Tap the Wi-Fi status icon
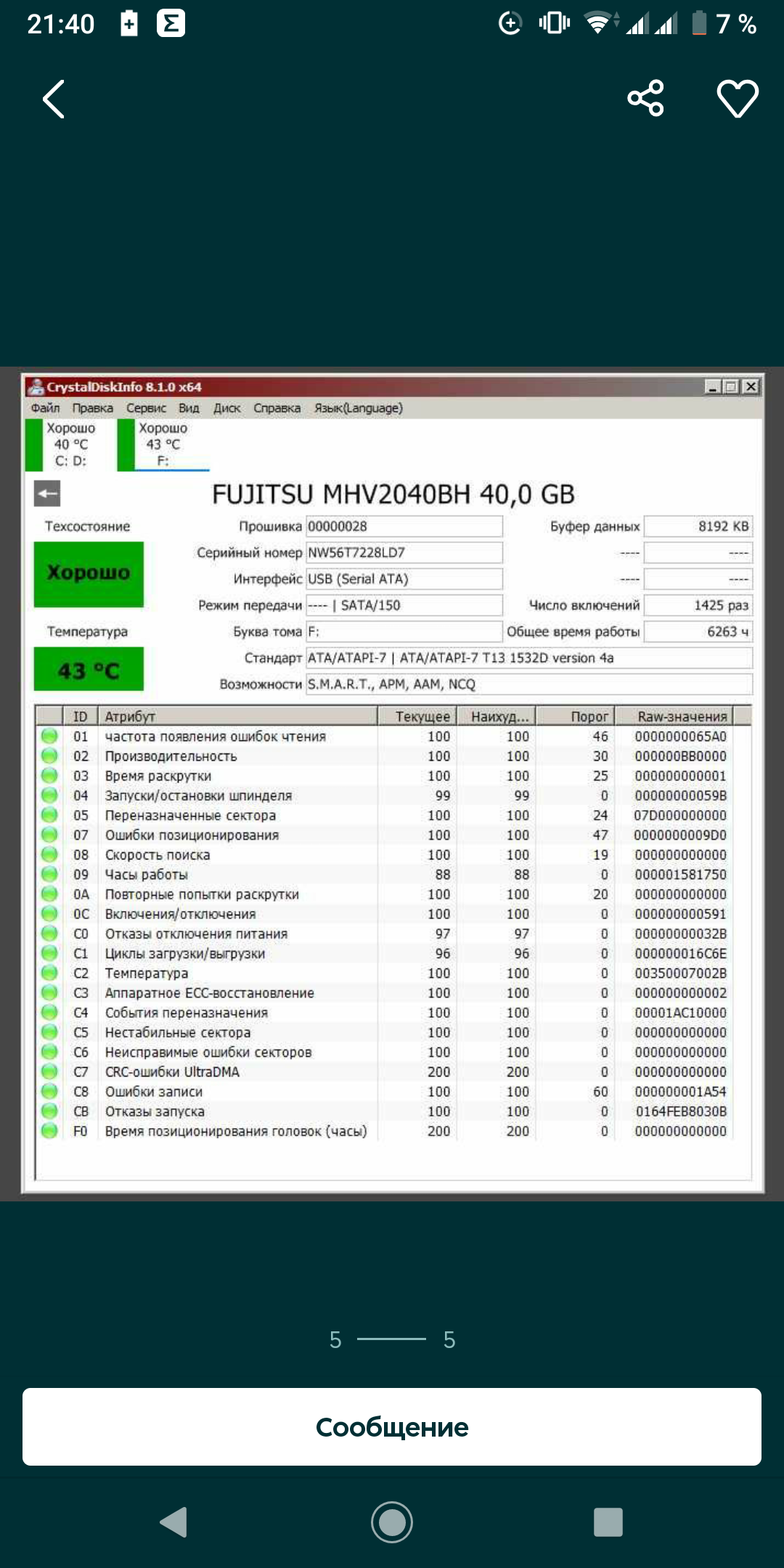The width and height of the screenshot is (784, 1568). (x=598, y=23)
